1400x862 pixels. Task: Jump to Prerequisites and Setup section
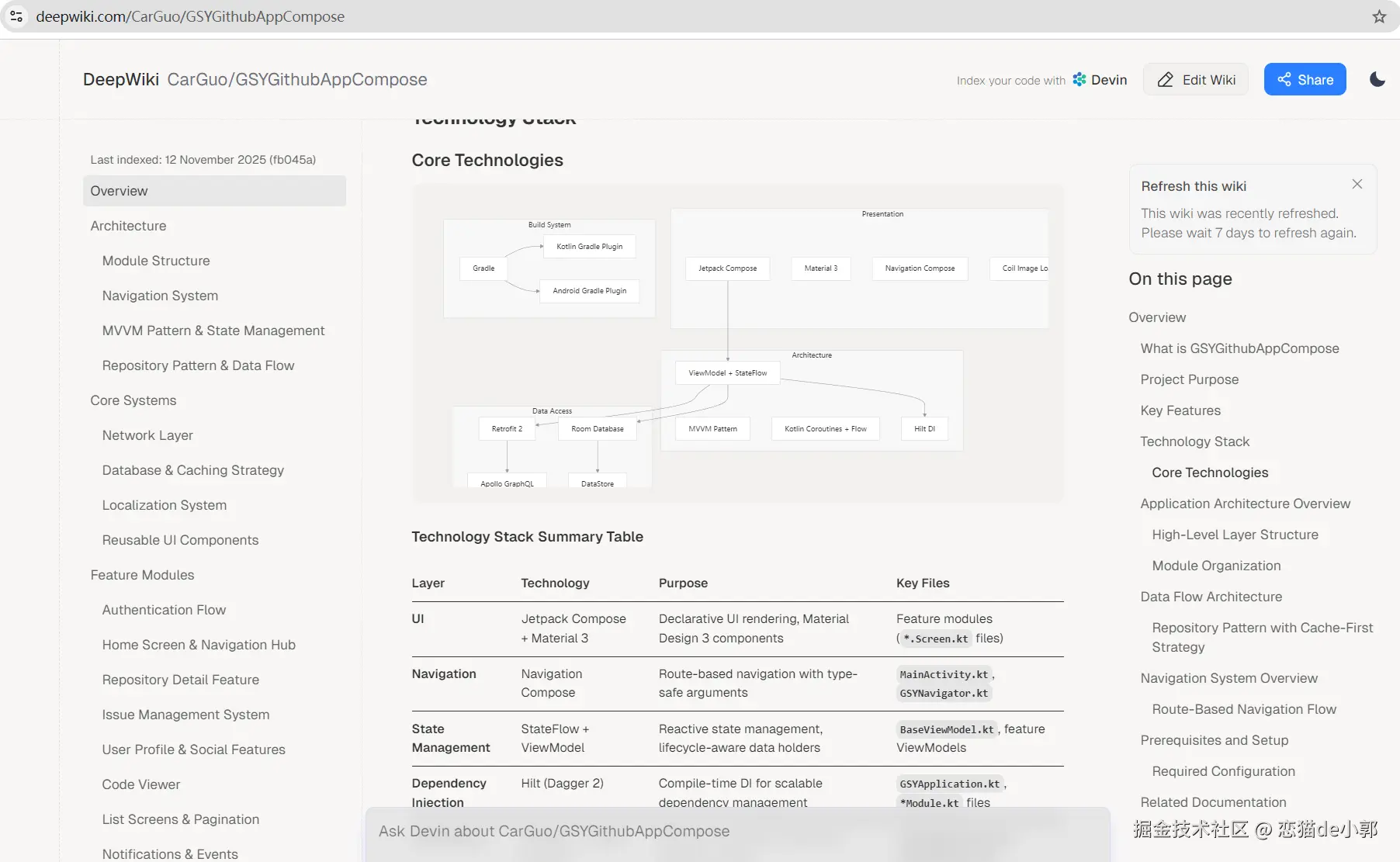(1214, 740)
